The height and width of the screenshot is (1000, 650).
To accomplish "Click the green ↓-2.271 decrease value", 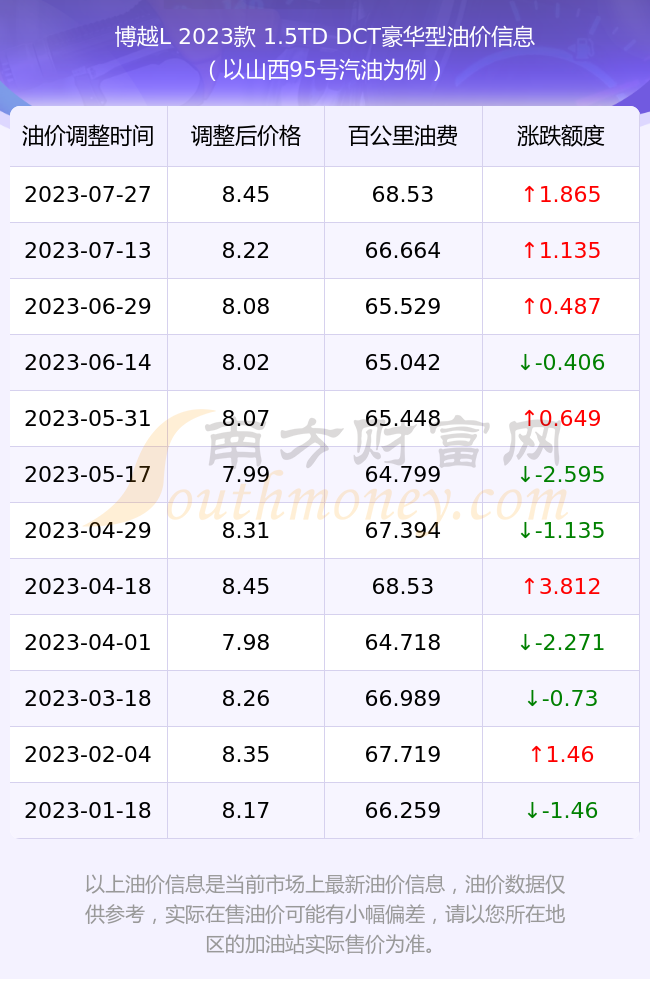I will pyautogui.click(x=561, y=642).
